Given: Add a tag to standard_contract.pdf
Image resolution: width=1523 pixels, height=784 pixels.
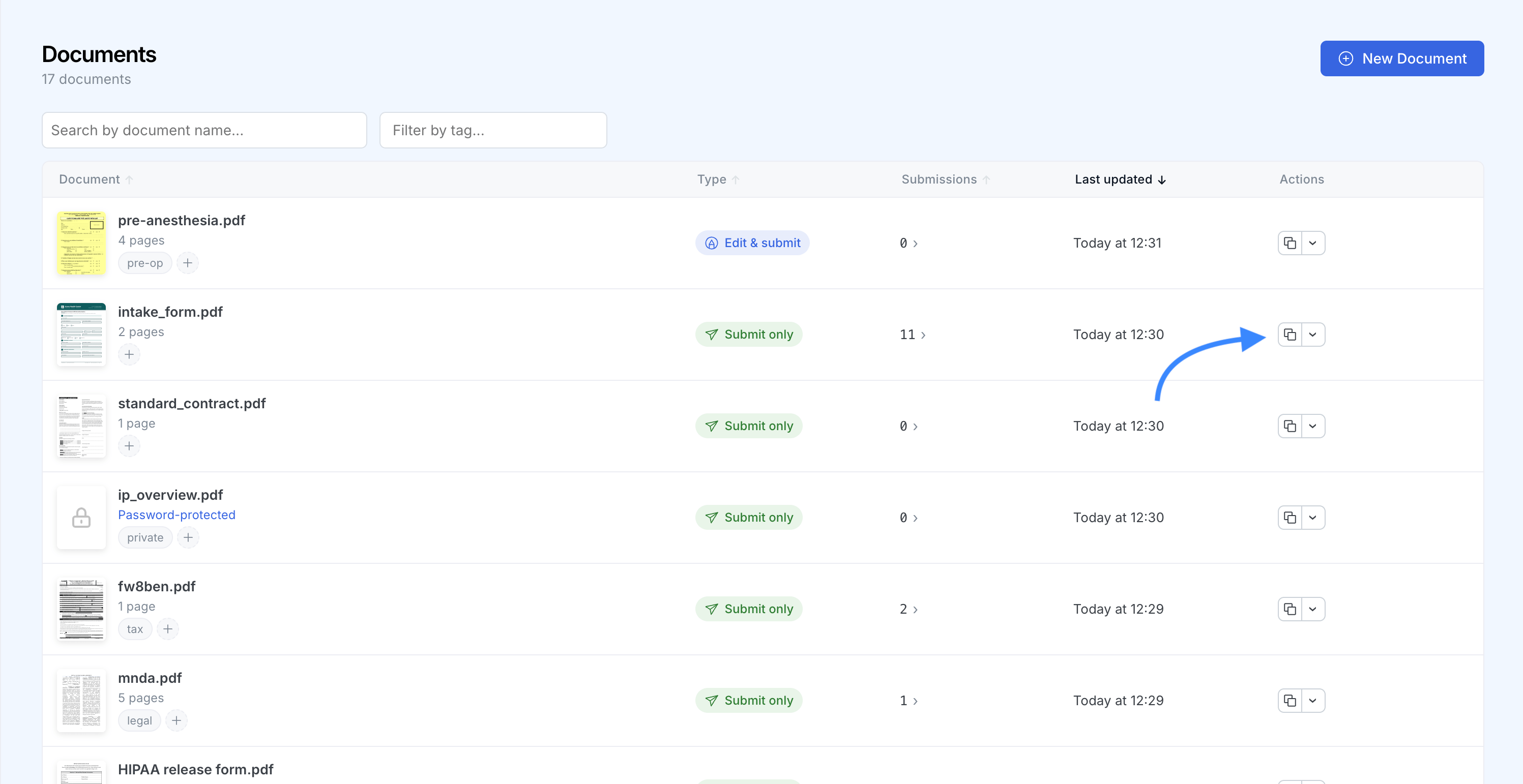Looking at the screenshot, I should (x=129, y=446).
